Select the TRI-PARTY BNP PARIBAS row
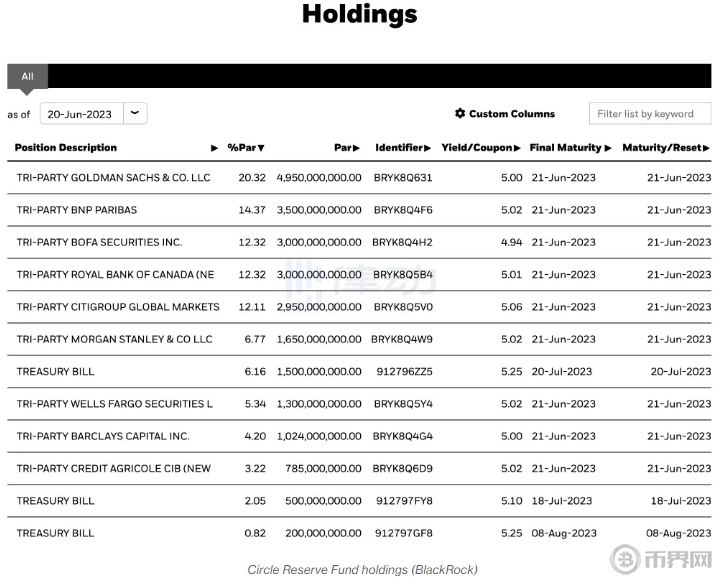The height and width of the screenshot is (587, 723). 77,210
